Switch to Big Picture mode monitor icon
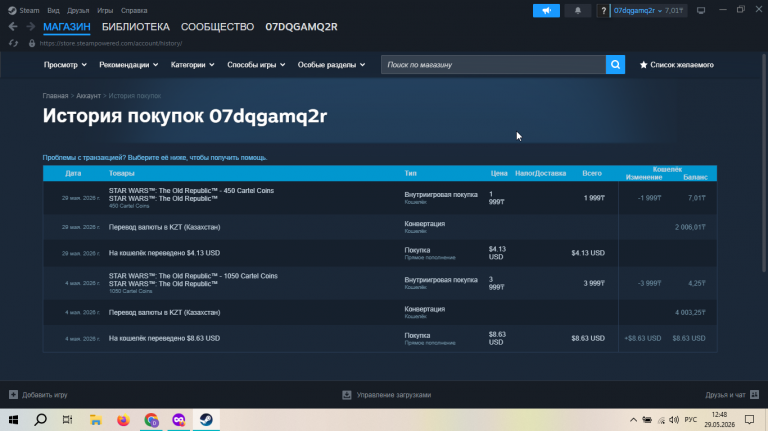The width and height of the screenshot is (768, 431). (701, 10)
